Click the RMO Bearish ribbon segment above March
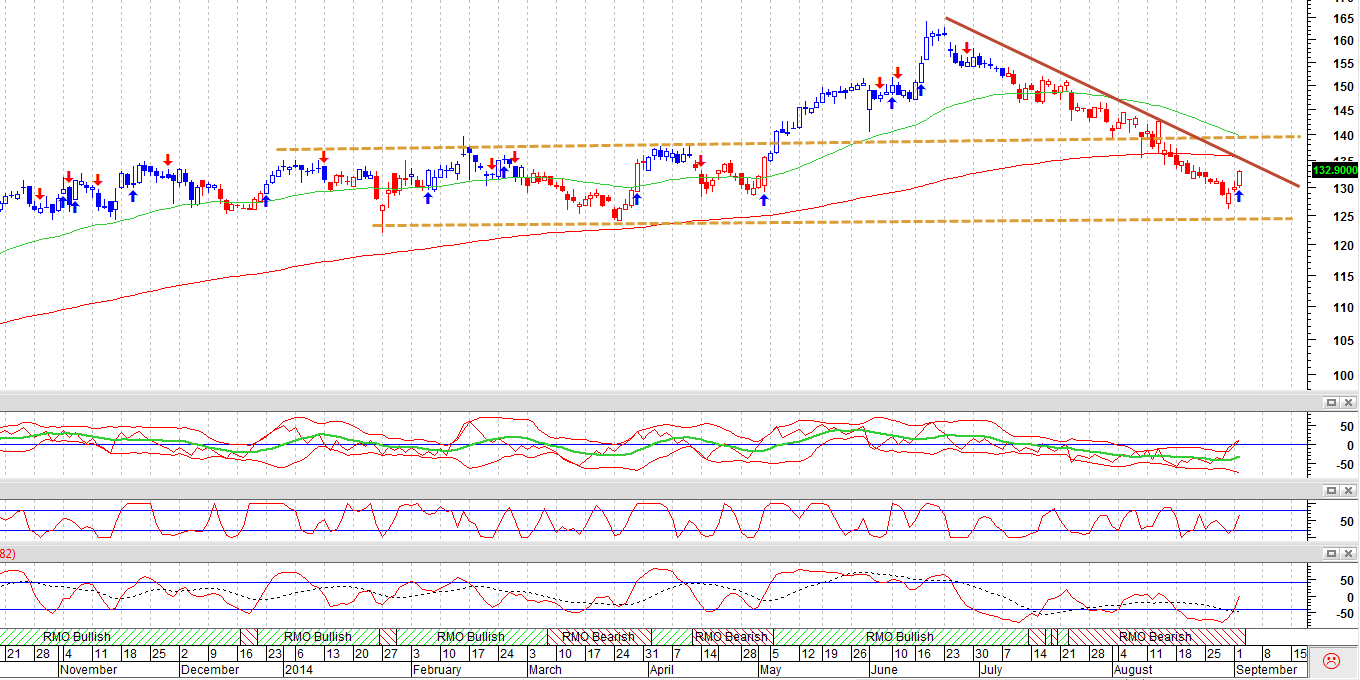 pyautogui.click(x=598, y=636)
